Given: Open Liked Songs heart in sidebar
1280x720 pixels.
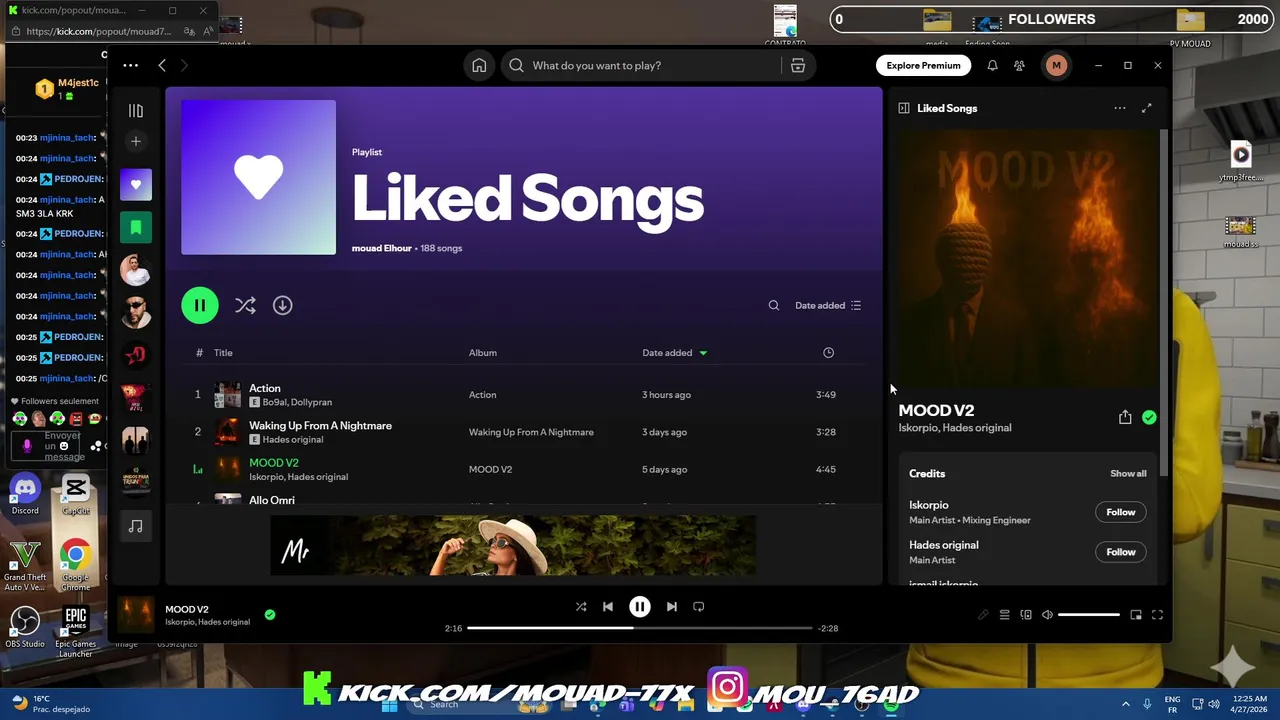Looking at the screenshot, I should pyautogui.click(x=136, y=185).
